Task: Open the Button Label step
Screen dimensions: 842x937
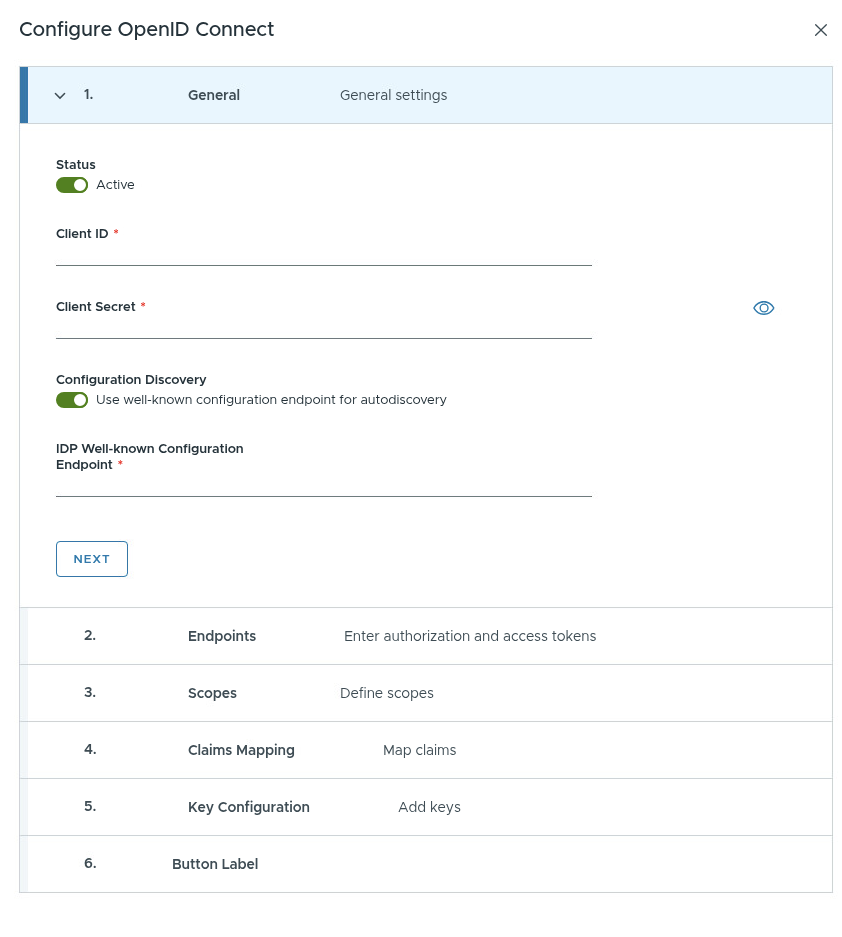Action: 215,864
